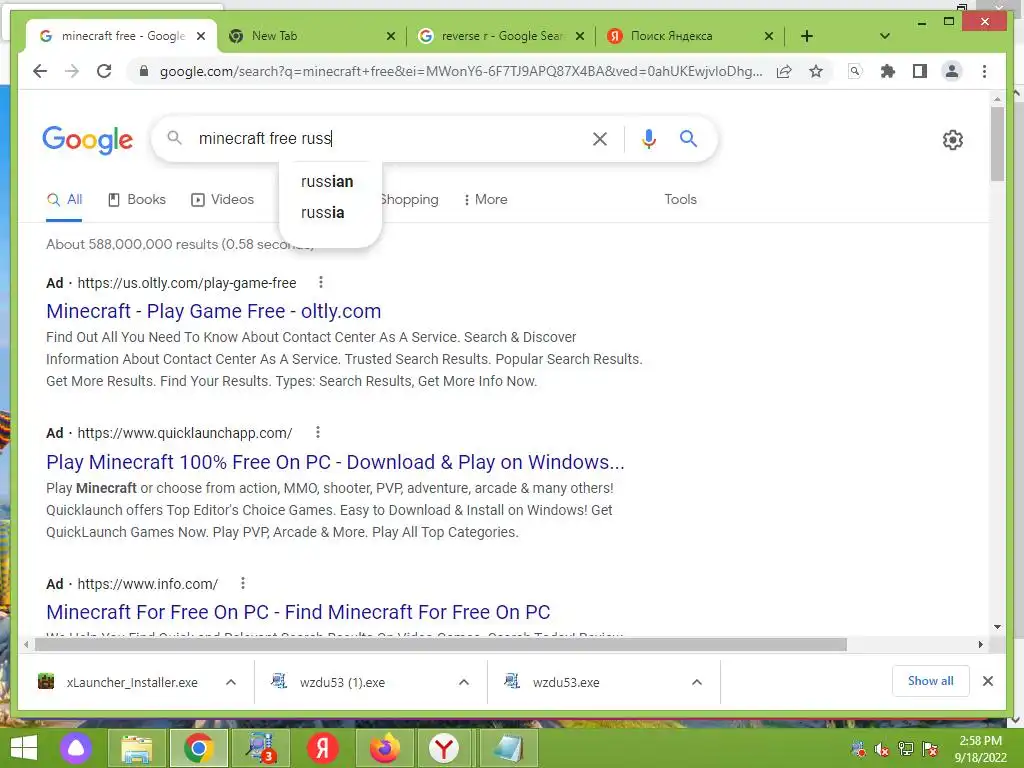
Task: Open Chrome's three-dot menu
Action: (984, 71)
